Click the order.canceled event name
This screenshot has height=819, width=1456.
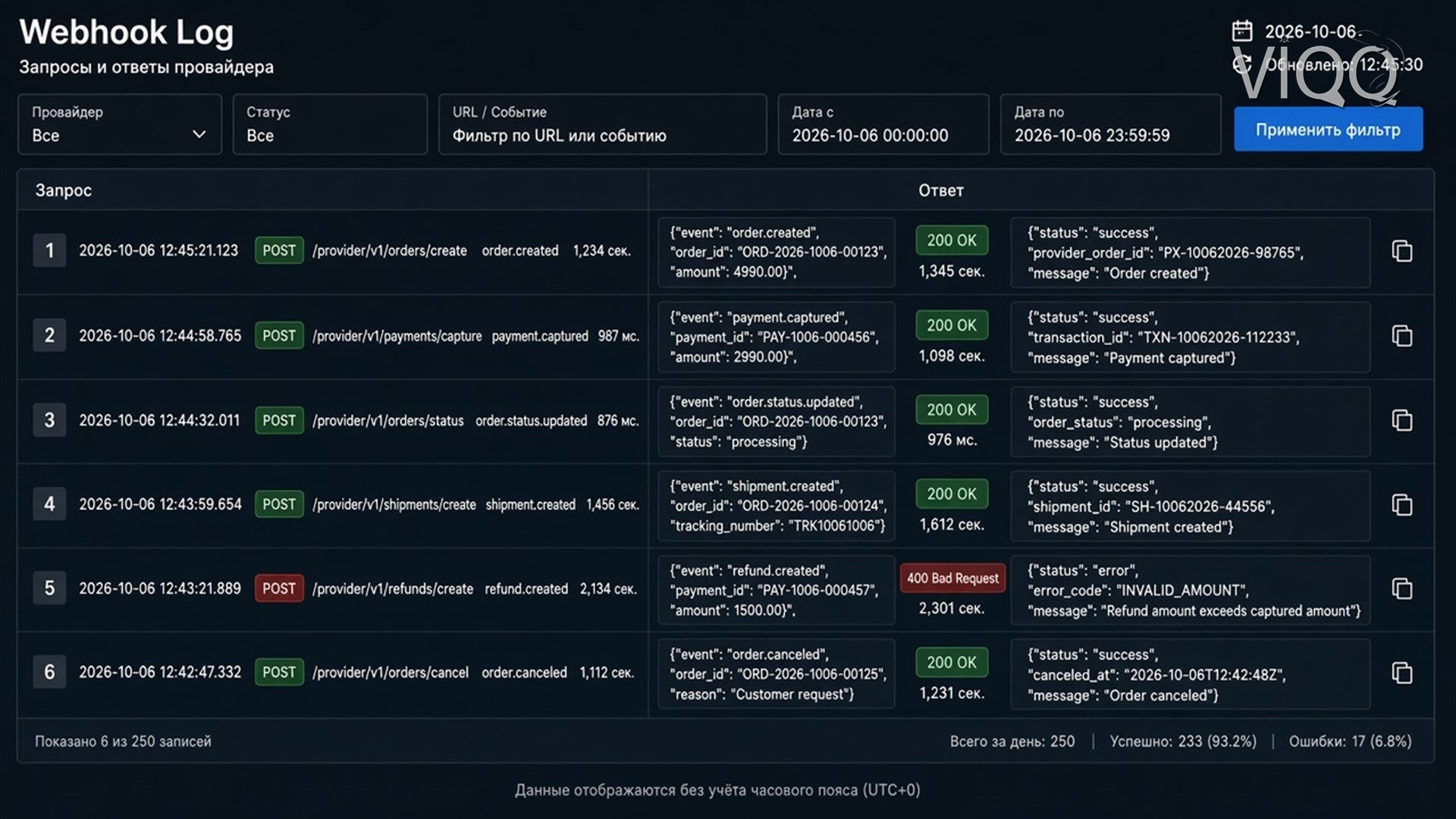tap(524, 673)
